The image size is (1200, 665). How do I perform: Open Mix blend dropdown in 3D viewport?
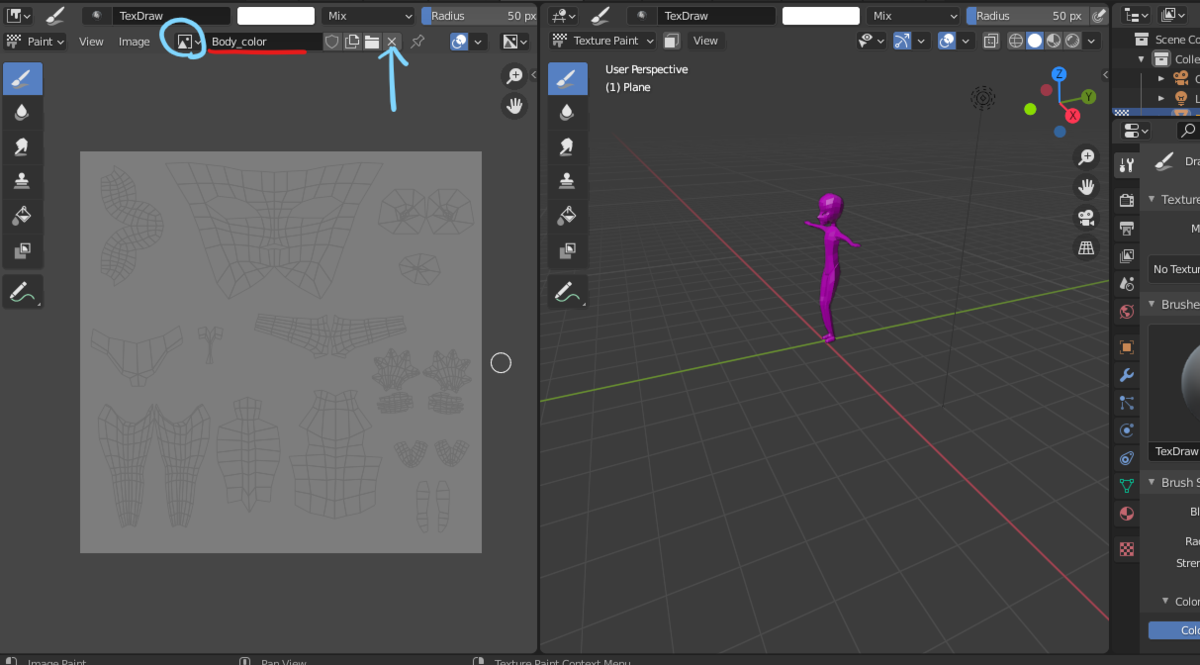coord(912,16)
